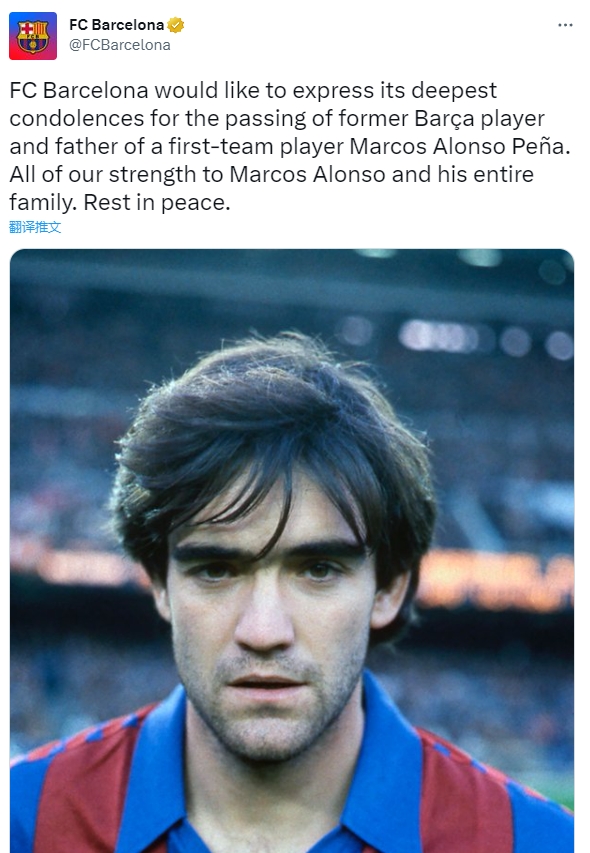
Task: Click the FC Barcelona crest avatar
Action: 33,36
